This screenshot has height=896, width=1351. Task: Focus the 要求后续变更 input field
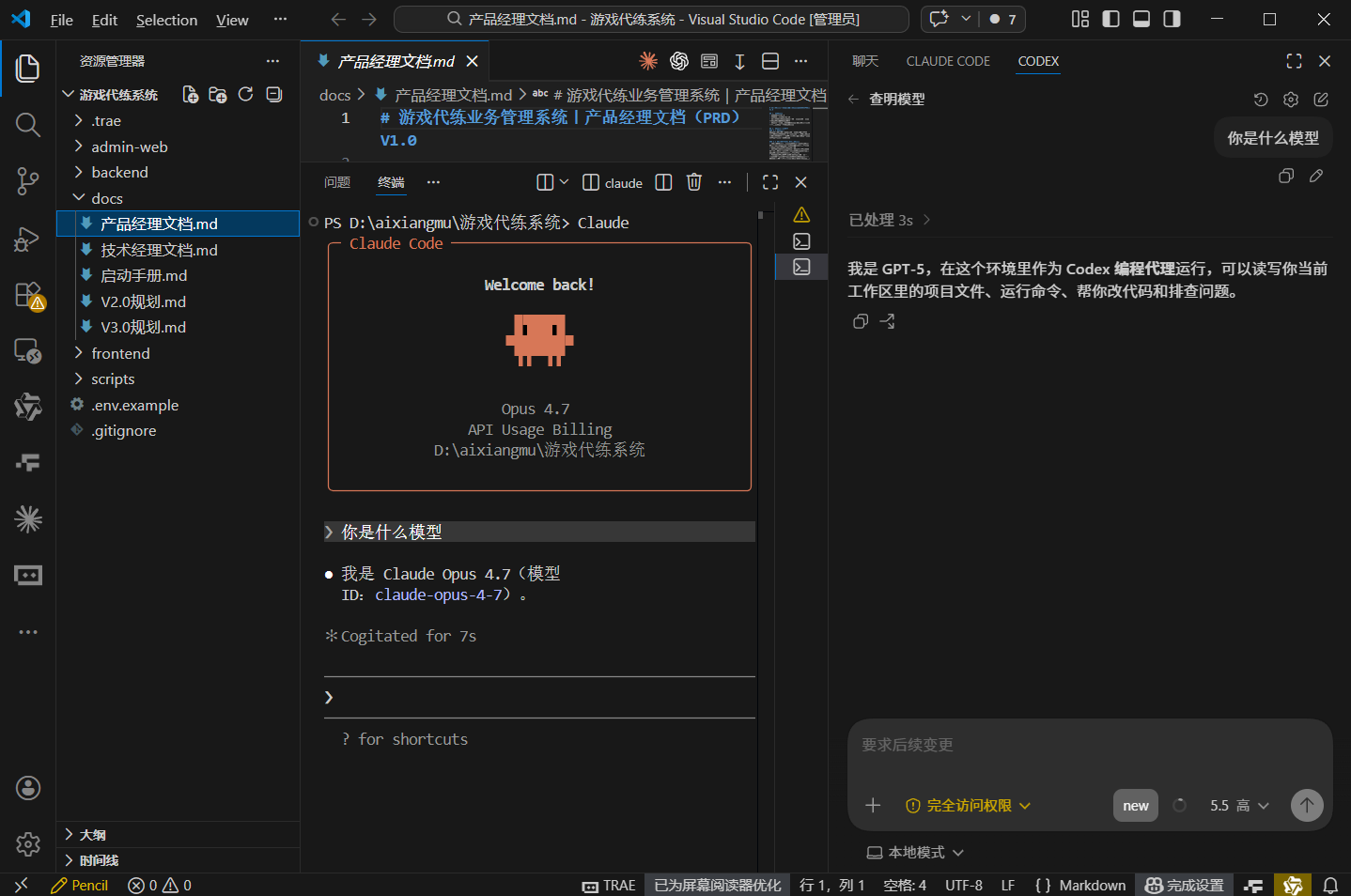tap(1090, 746)
